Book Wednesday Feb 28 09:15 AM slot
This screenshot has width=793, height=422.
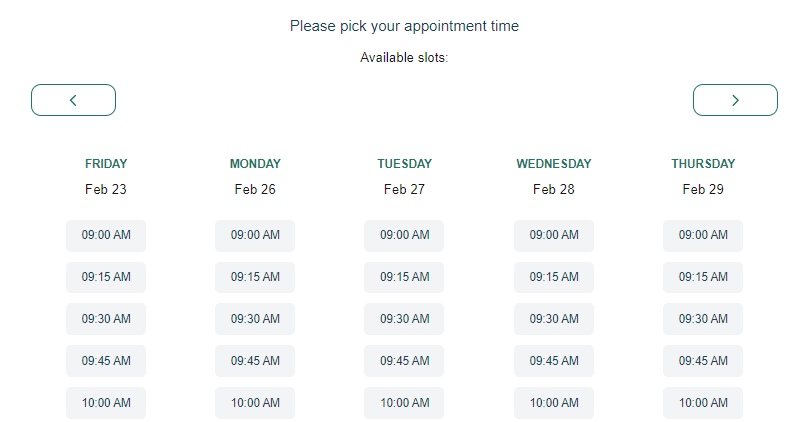coord(554,277)
